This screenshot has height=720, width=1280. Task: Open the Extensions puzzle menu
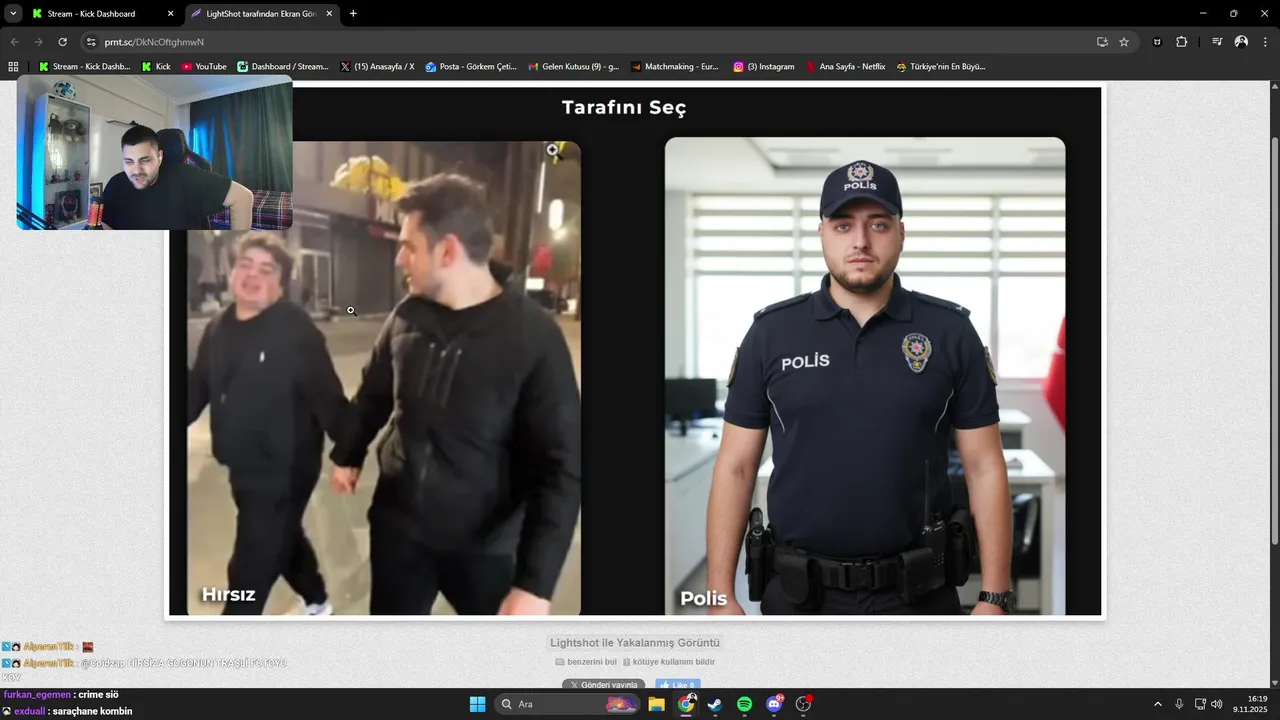click(x=1181, y=42)
